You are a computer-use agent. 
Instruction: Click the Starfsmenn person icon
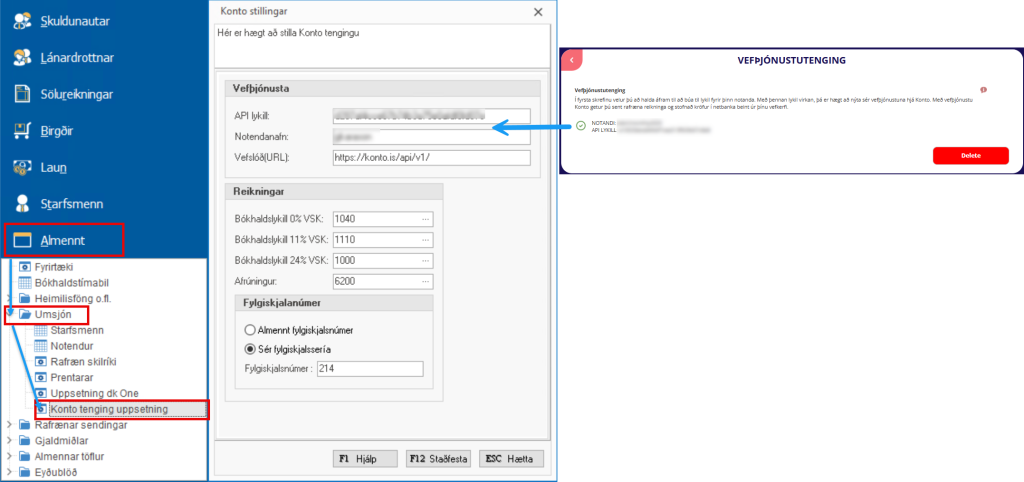(22, 204)
